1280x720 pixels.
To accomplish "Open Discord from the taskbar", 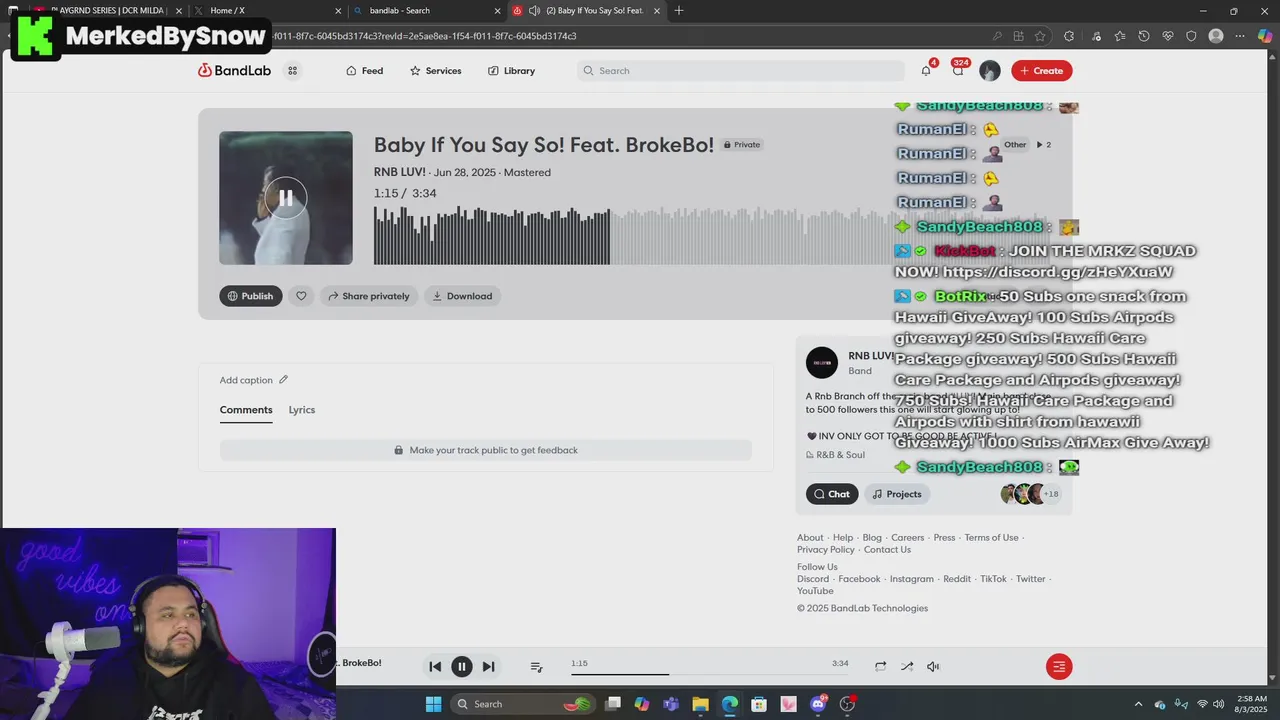I will [x=818, y=704].
